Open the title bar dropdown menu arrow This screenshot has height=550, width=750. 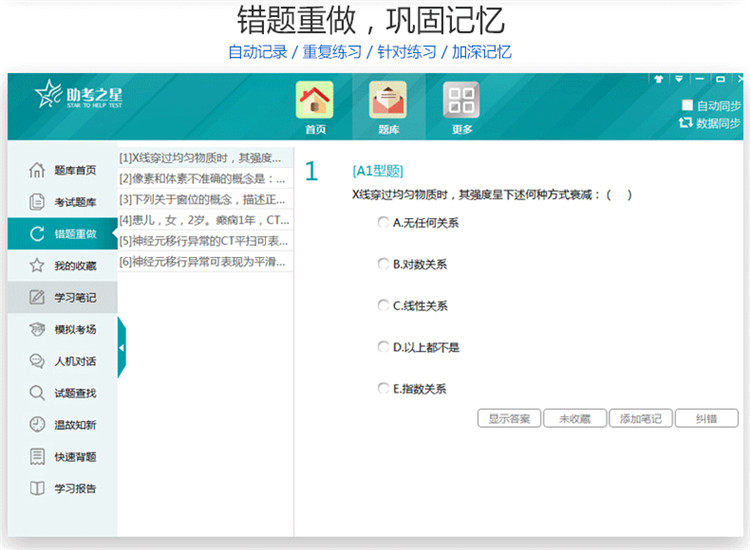[x=679, y=79]
